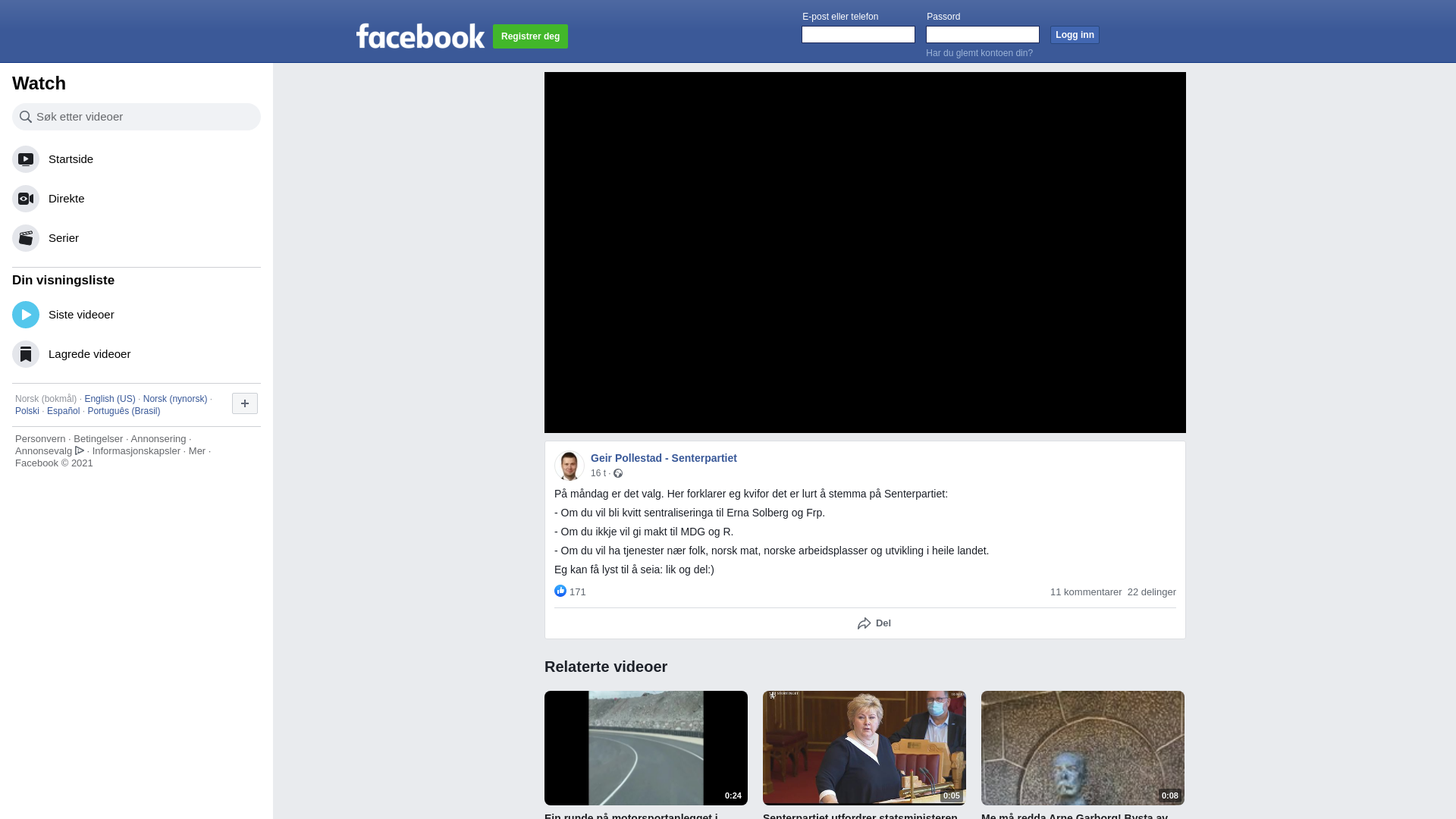Click Har du glemt kontoen din link
This screenshot has width=1456, height=819.
(979, 53)
